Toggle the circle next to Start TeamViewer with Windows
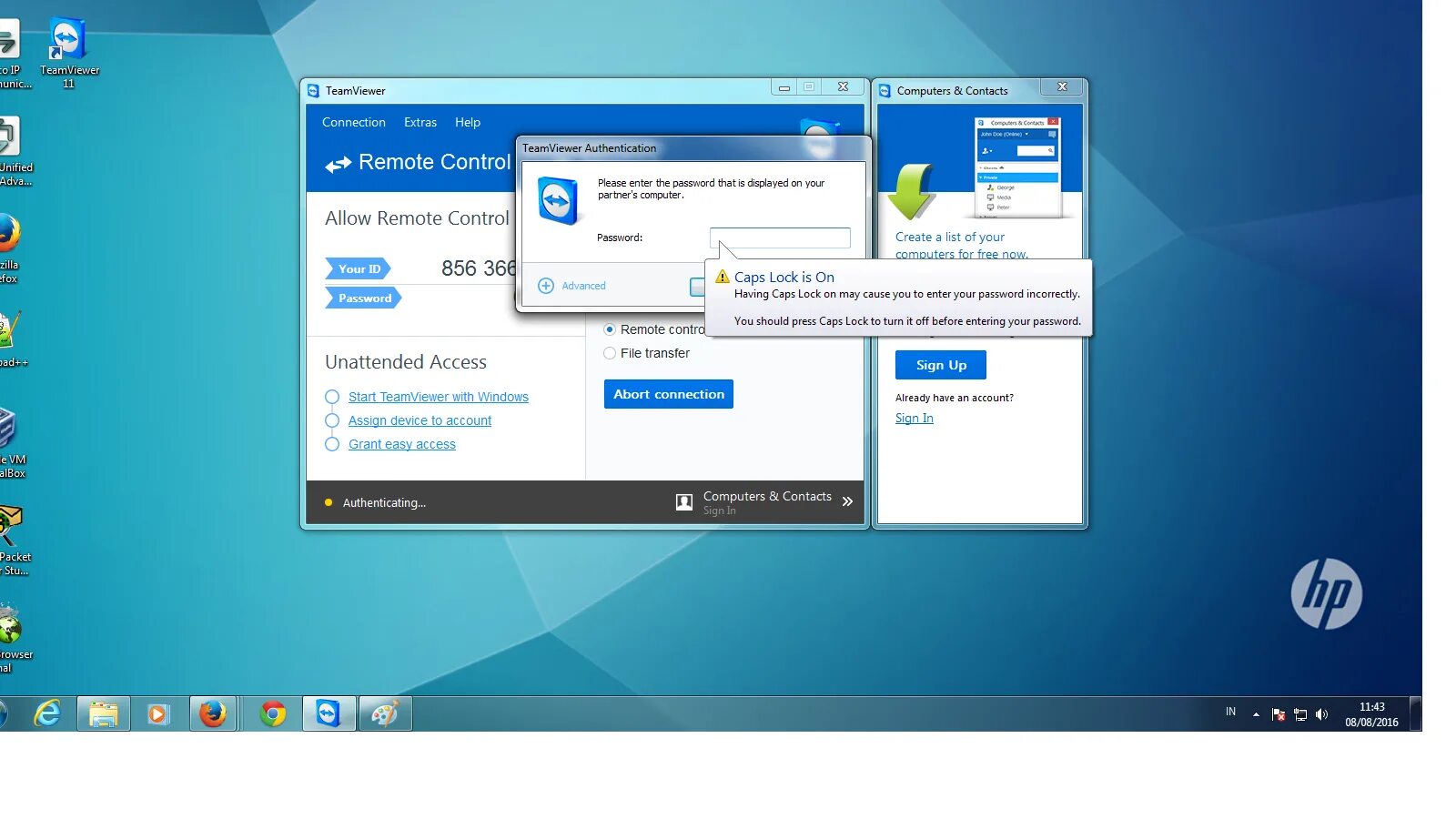The height and width of the screenshot is (819, 1456). click(332, 397)
